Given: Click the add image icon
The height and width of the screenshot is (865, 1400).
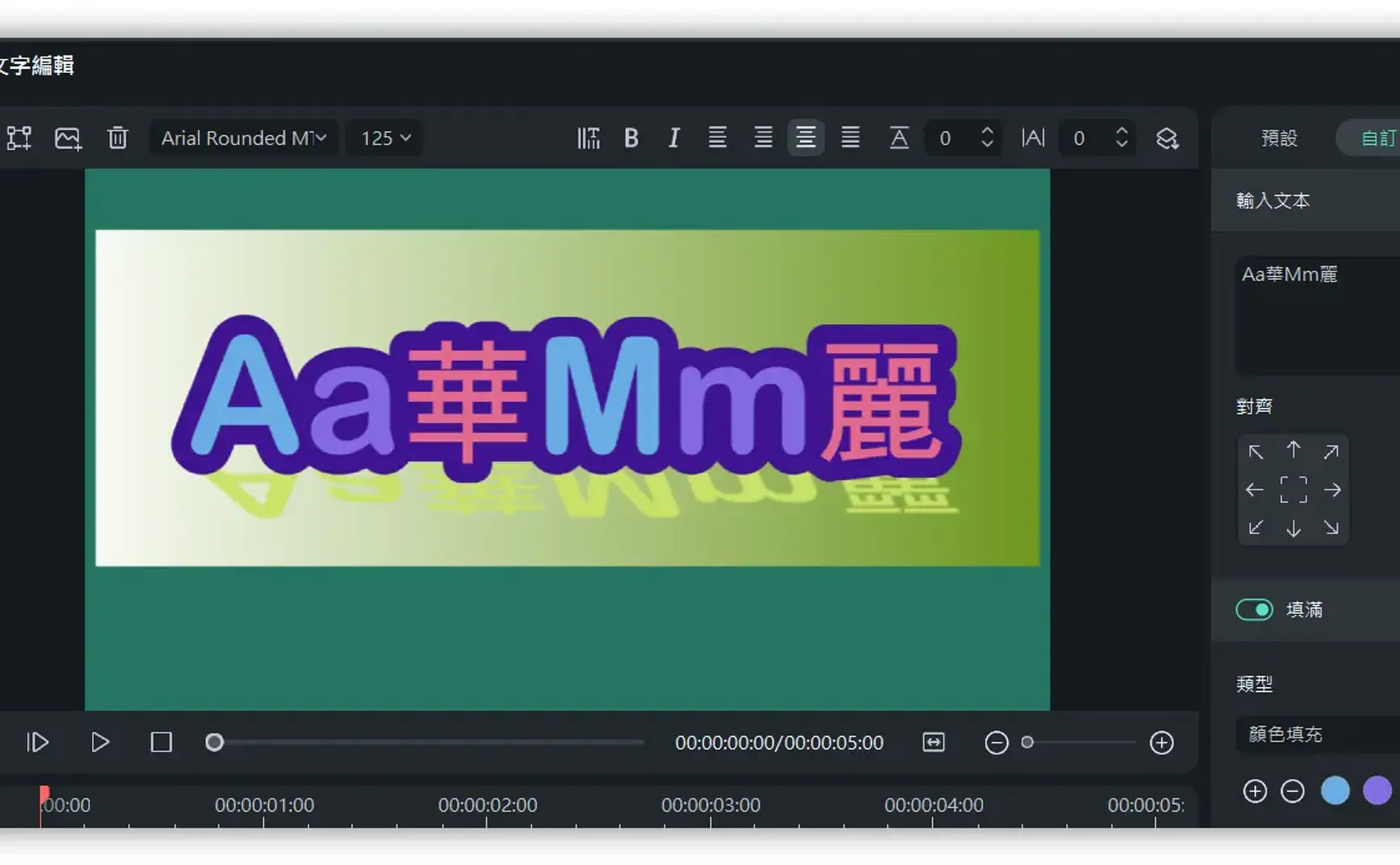Looking at the screenshot, I should click(x=68, y=138).
